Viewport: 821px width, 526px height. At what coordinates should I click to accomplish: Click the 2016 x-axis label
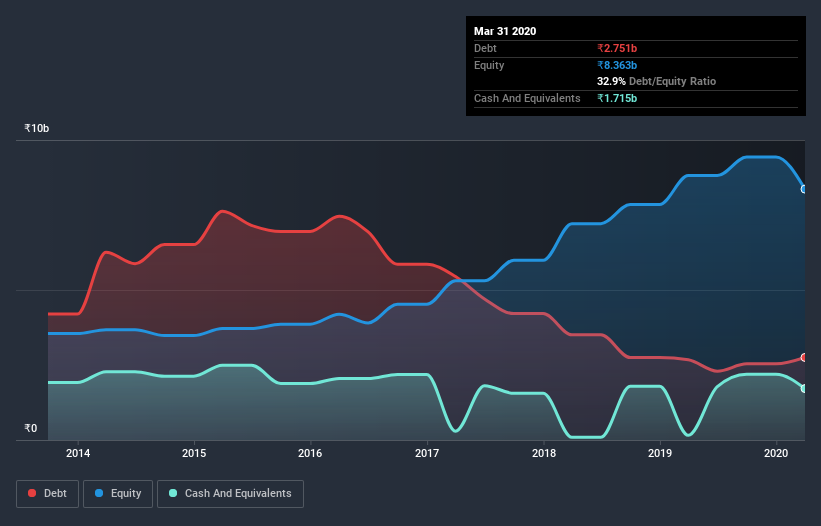[x=310, y=453]
